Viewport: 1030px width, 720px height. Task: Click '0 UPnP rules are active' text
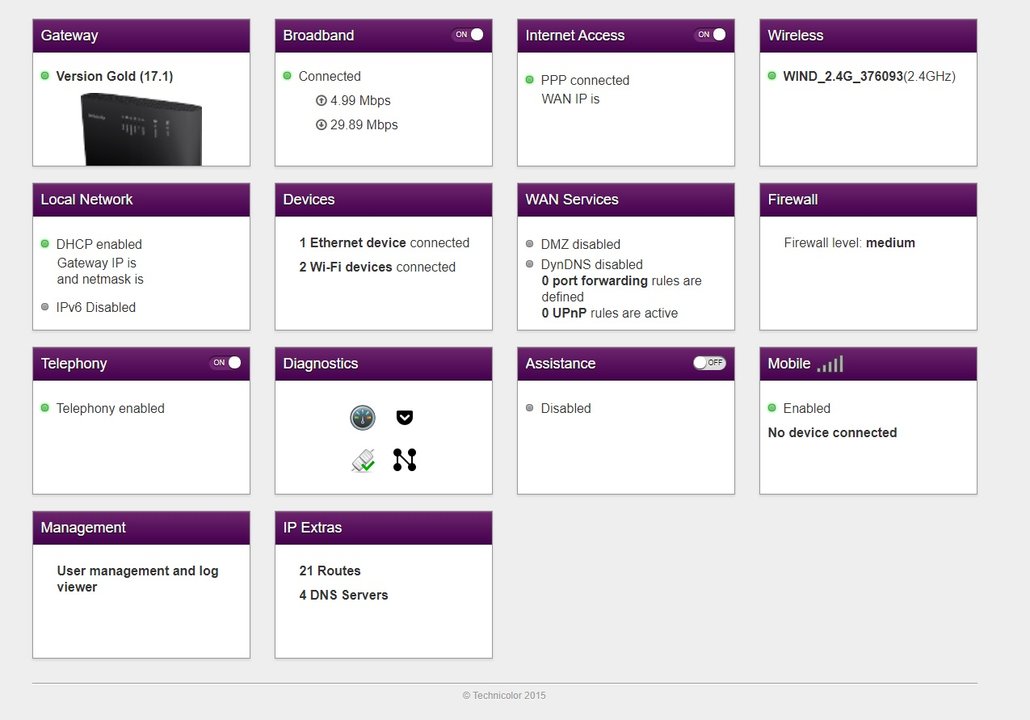coord(610,313)
